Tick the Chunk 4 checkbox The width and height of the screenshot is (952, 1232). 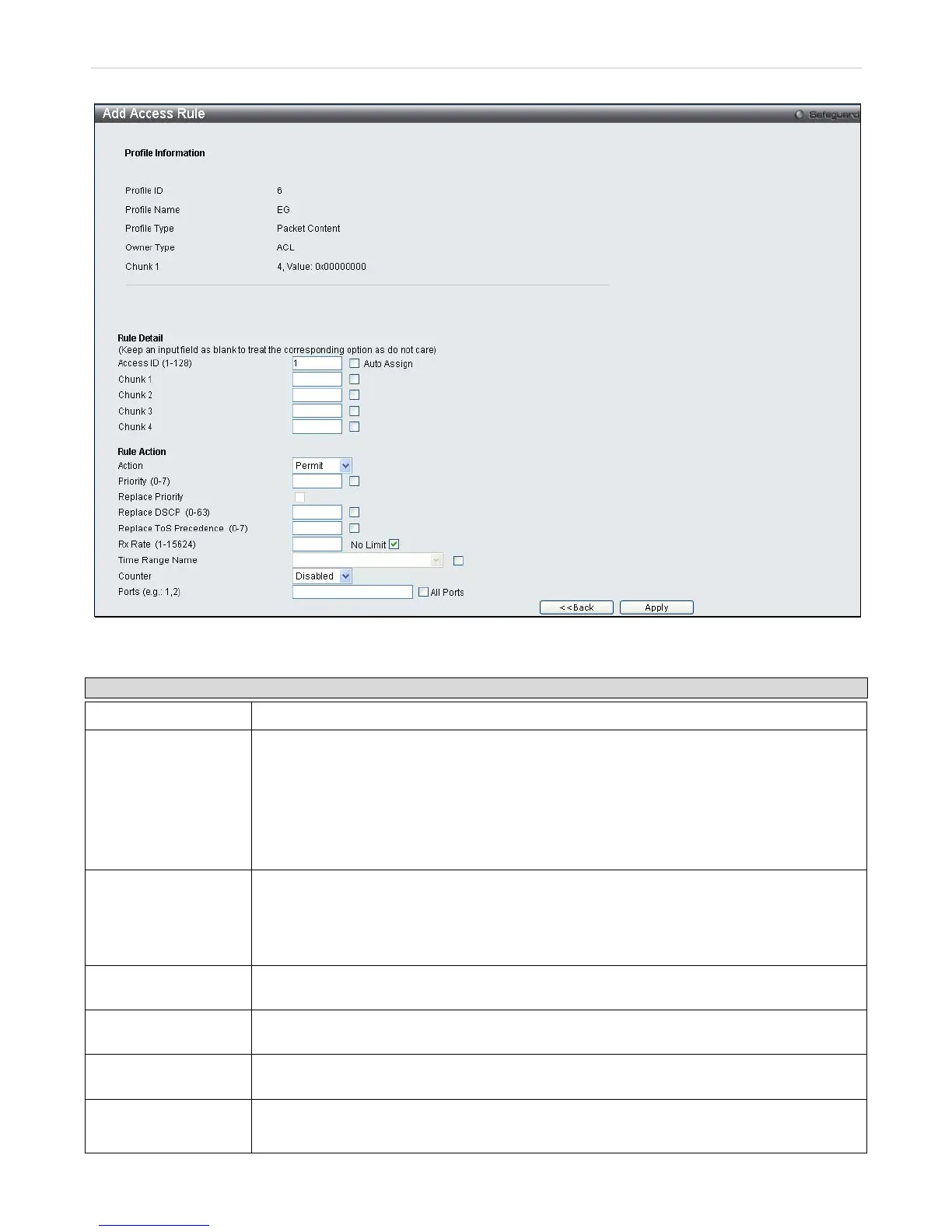[x=354, y=426]
